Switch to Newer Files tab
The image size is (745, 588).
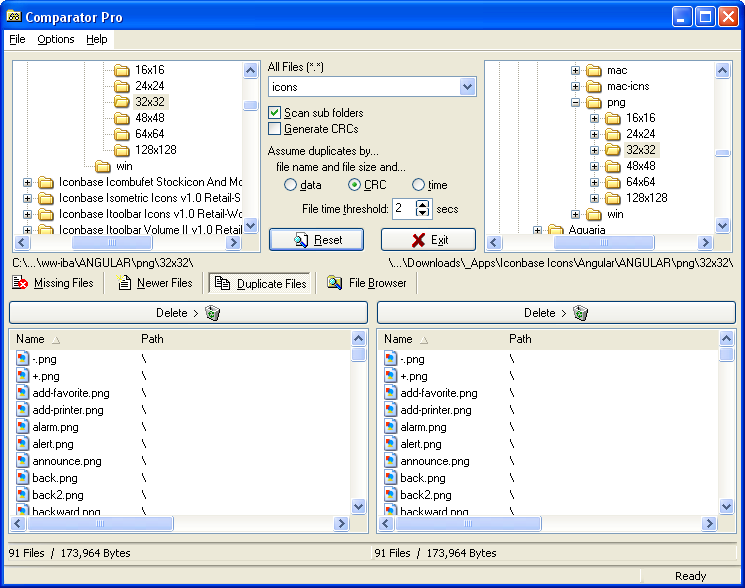click(155, 283)
